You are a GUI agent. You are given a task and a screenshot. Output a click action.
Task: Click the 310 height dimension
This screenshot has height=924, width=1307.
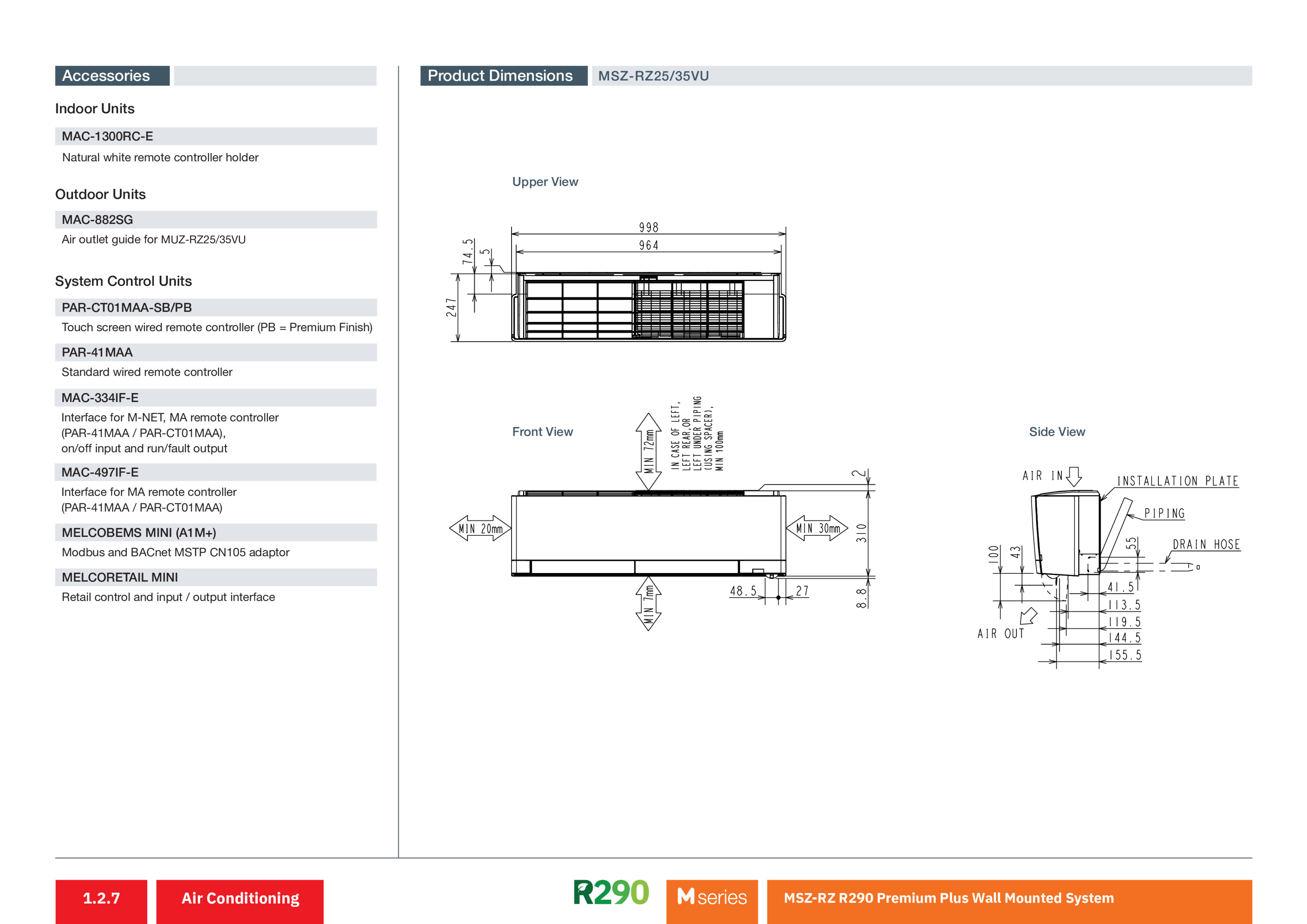tap(862, 533)
